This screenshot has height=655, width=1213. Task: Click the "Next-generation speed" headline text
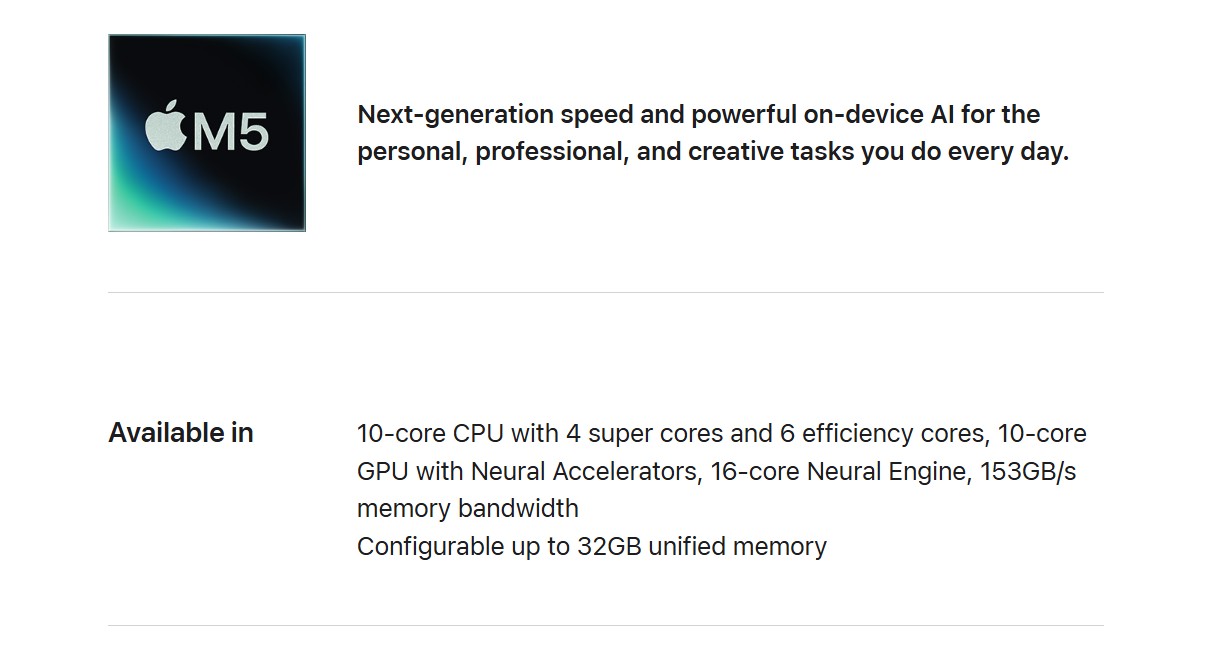click(456, 115)
